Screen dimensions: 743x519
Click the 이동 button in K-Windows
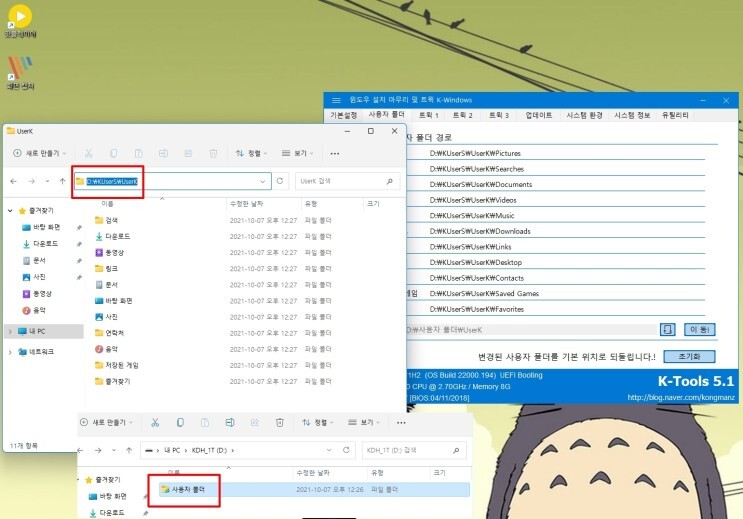pos(699,329)
